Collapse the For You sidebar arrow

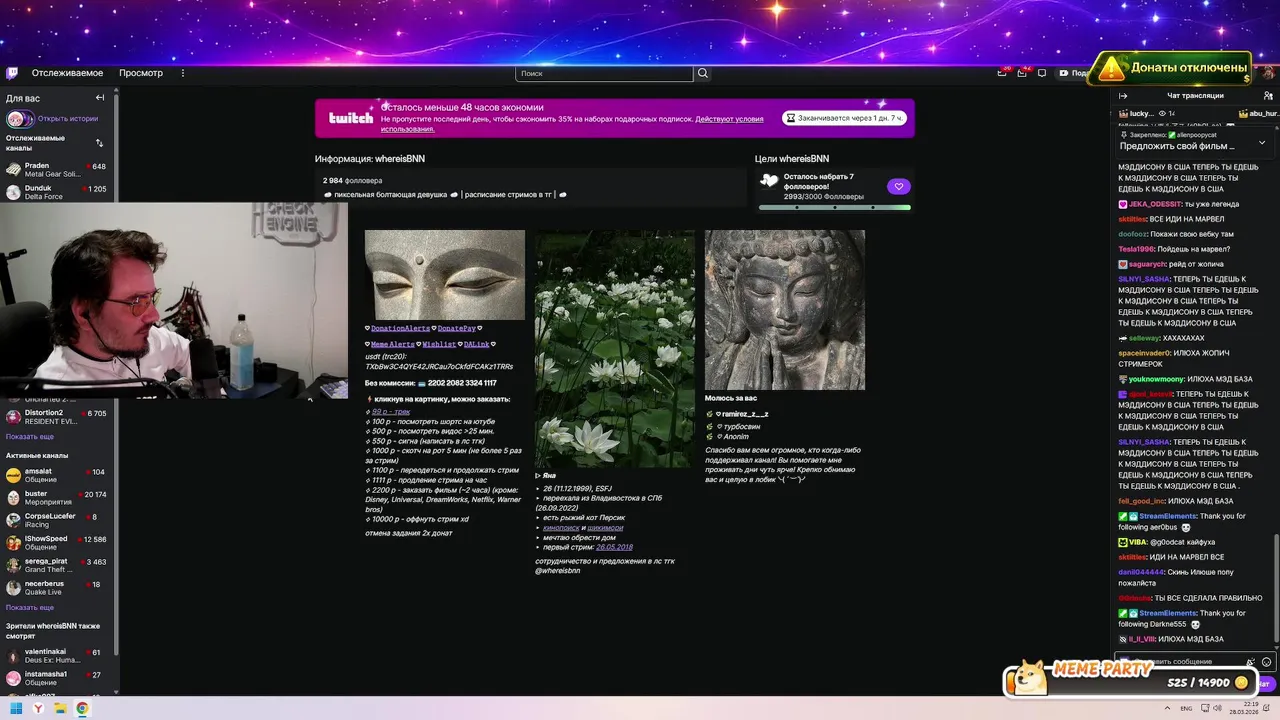point(100,98)
